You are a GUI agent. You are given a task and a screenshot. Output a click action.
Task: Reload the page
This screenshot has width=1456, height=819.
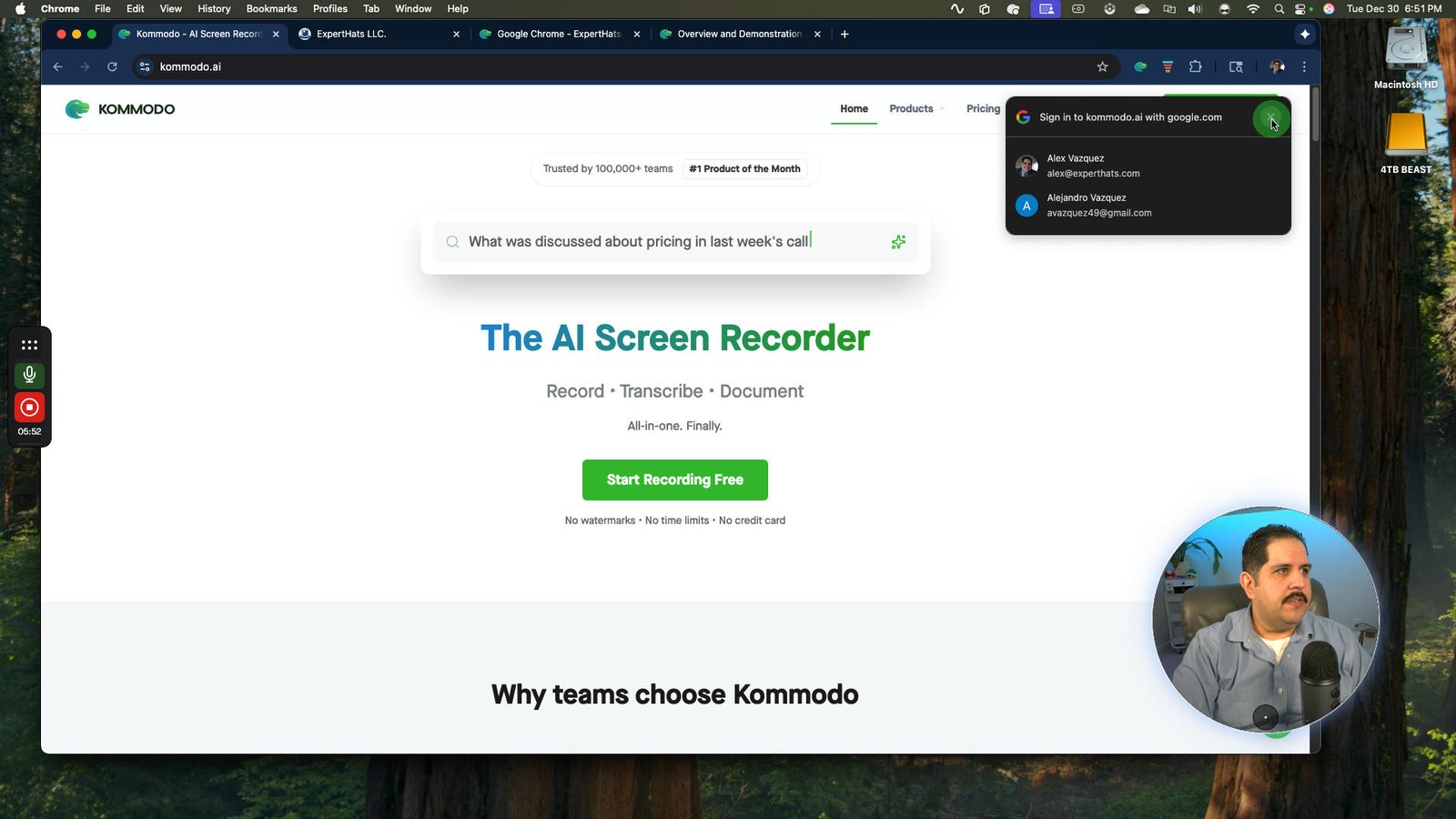112,66
